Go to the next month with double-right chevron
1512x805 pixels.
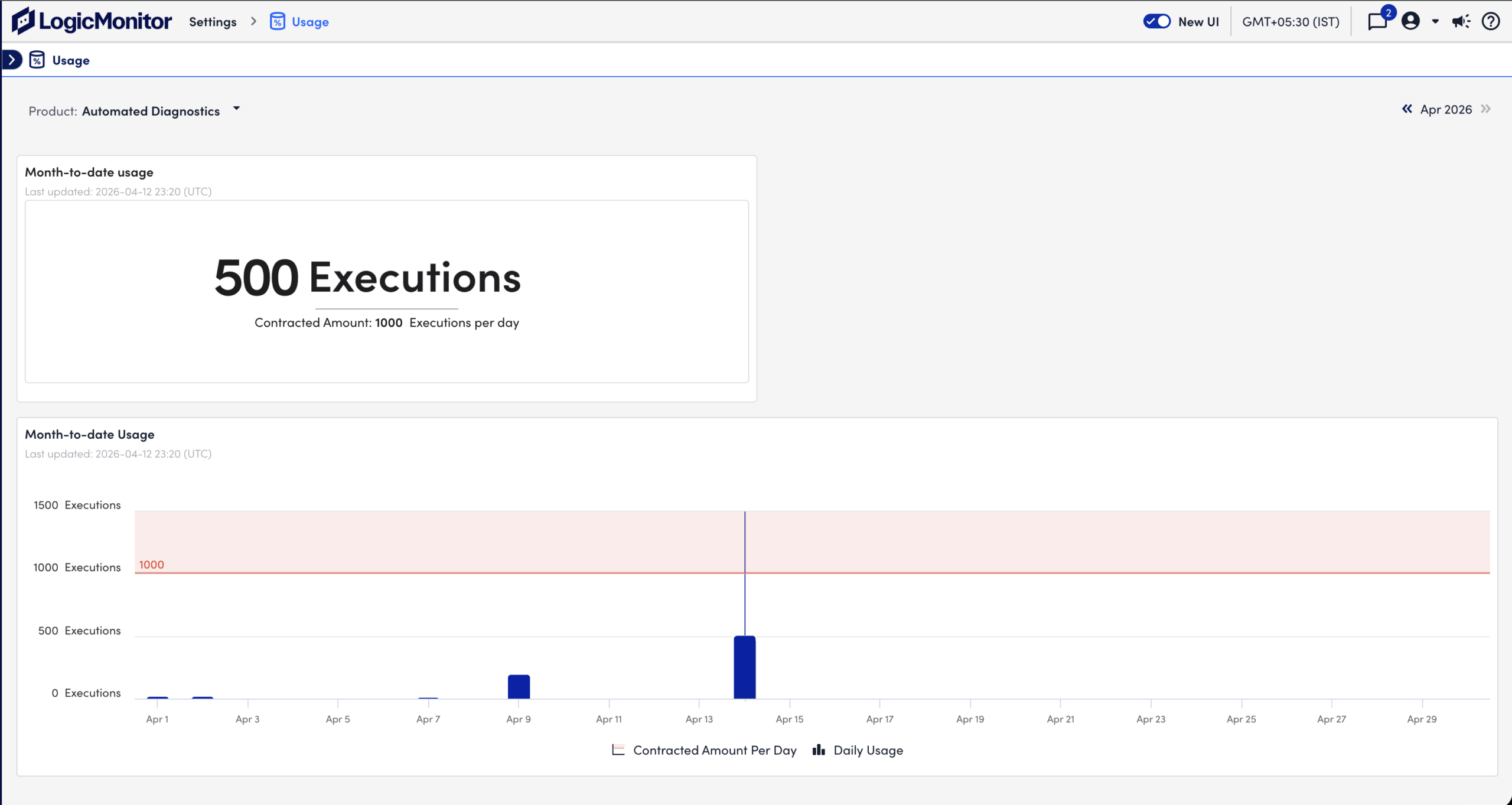click(x=1485, y=109)
